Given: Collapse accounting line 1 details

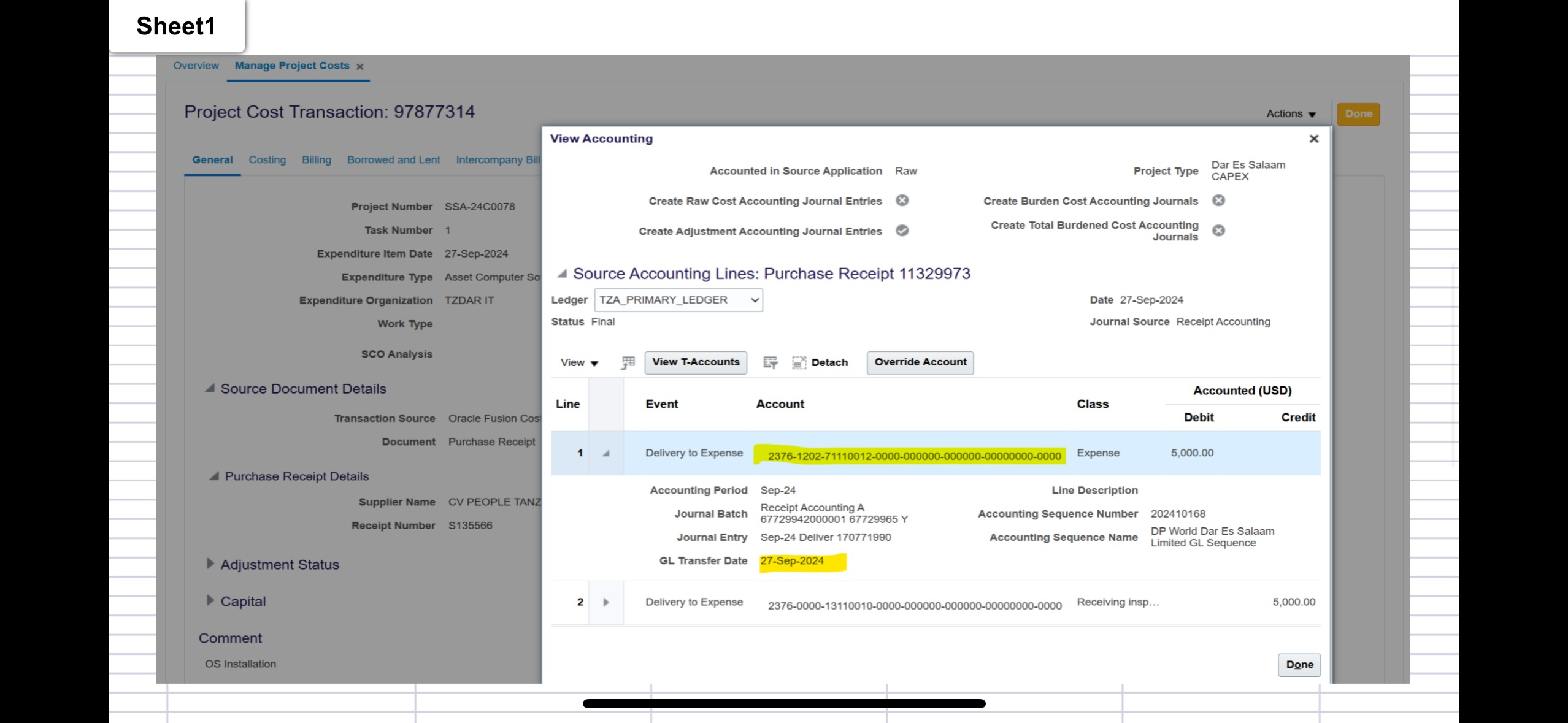Looking at the screenshot, I should click(606, 453).
